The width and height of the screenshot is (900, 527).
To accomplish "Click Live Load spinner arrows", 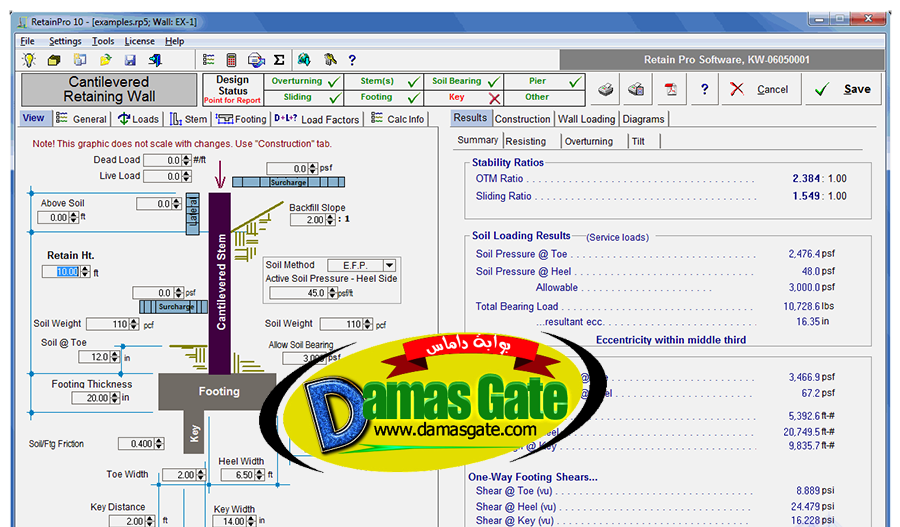I will coord(187,177).
